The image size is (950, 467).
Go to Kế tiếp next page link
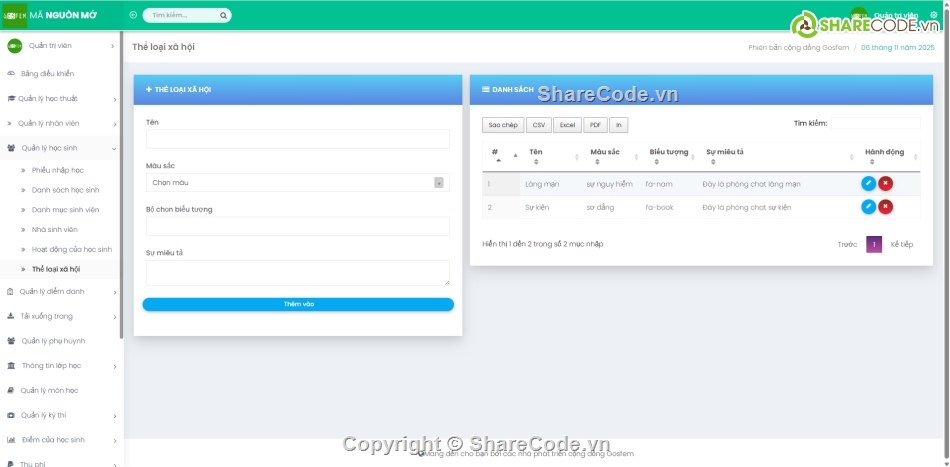point(902,244)
